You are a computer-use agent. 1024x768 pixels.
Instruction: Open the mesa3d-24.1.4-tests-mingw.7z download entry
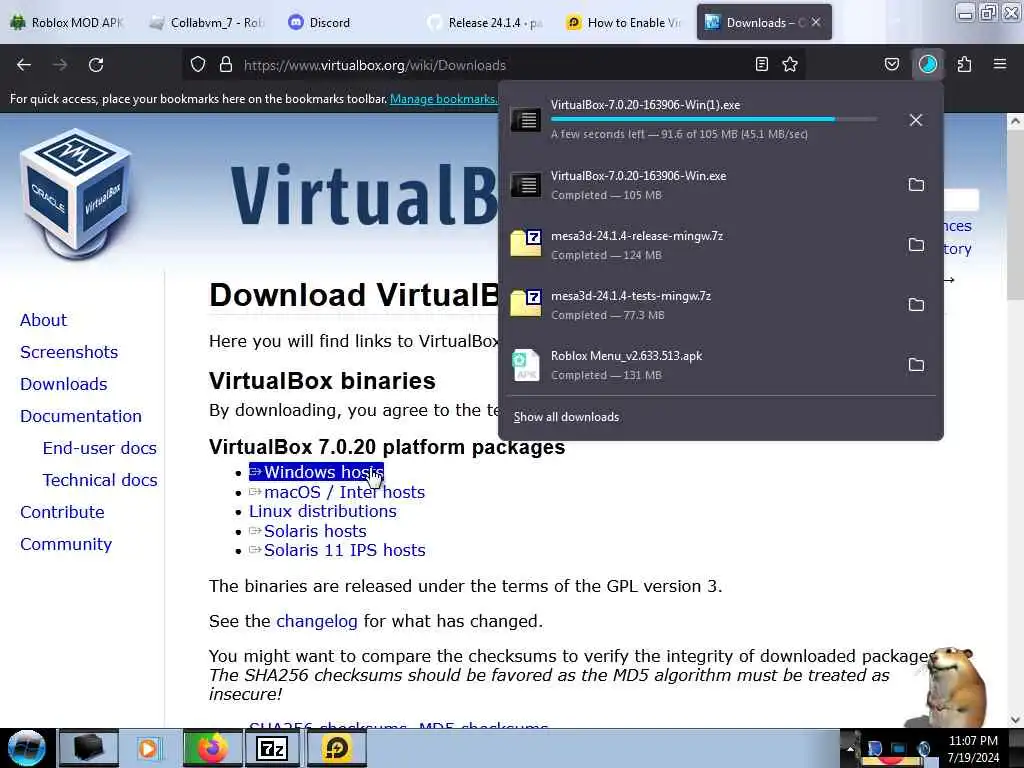pyautogui.click(x=699, y=305)
